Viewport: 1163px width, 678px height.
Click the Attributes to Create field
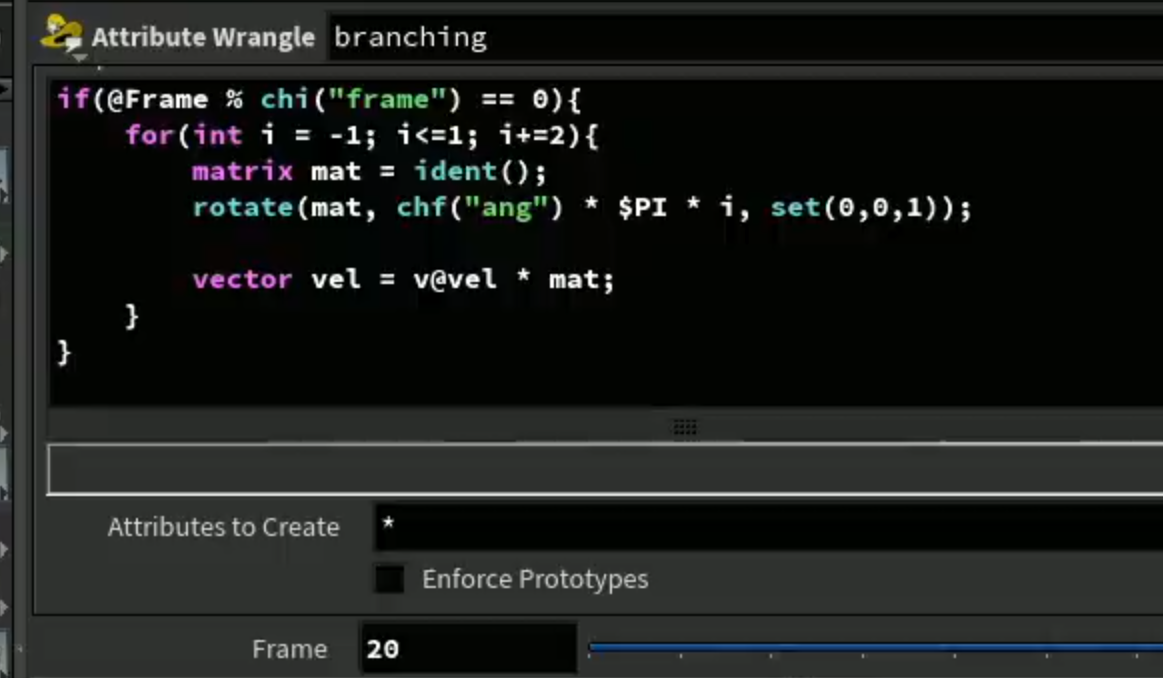click(x=768, y=527)
